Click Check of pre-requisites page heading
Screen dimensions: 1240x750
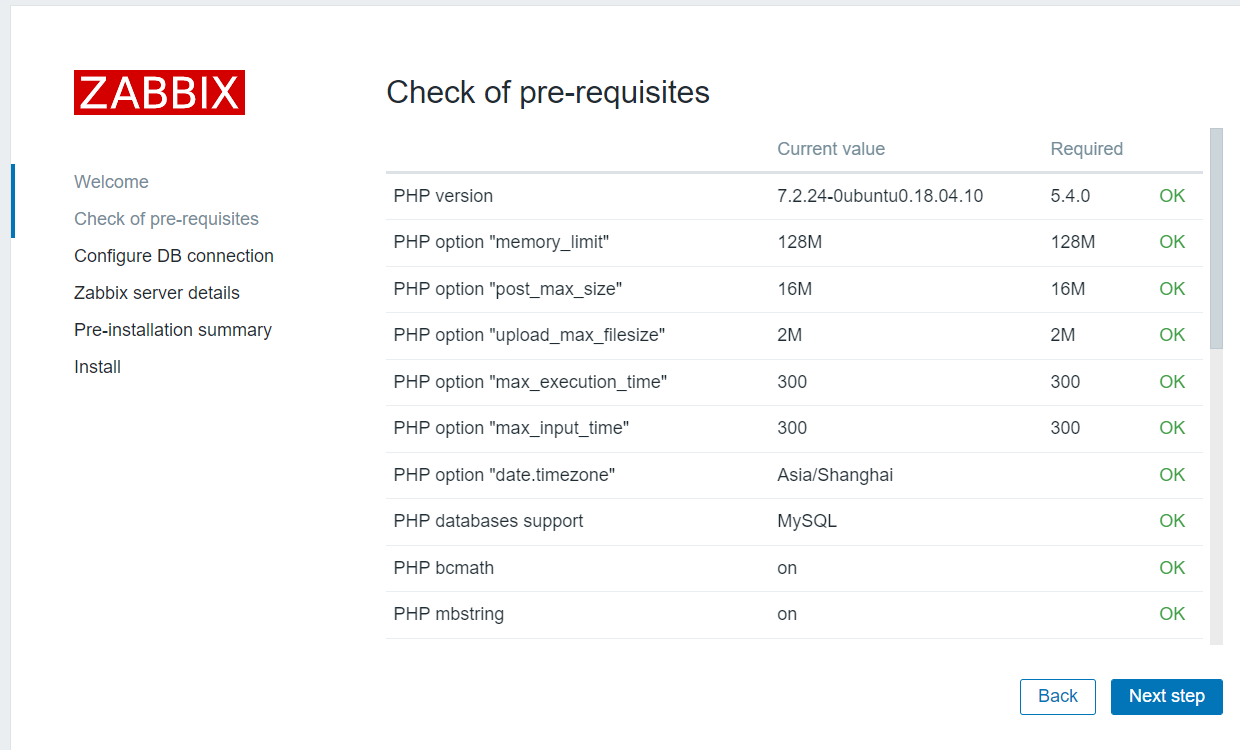click(548, 92)
